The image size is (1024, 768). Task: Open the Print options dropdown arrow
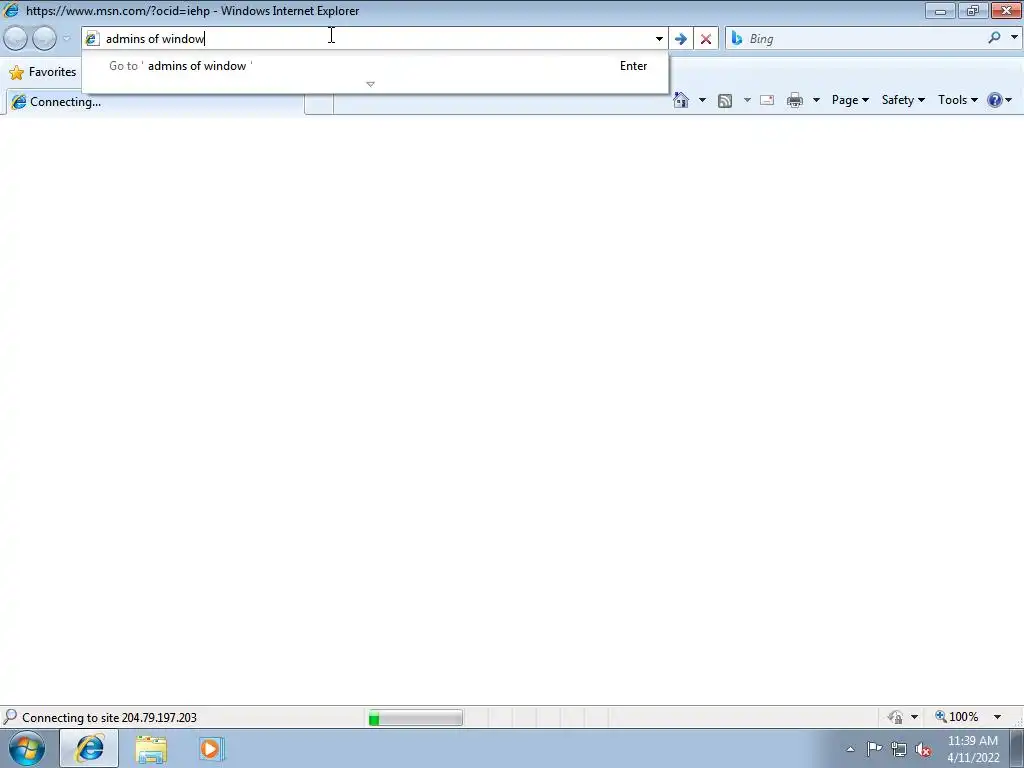click(816, 100)
